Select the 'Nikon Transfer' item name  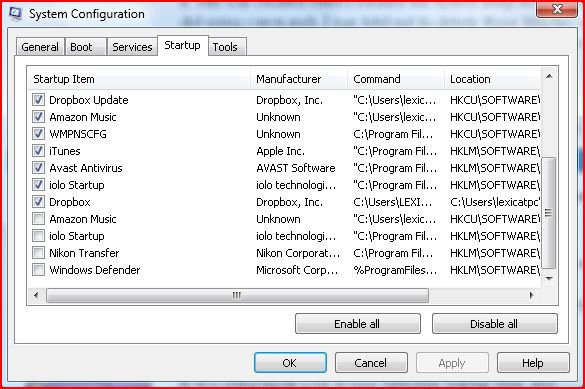coord(84,253)
